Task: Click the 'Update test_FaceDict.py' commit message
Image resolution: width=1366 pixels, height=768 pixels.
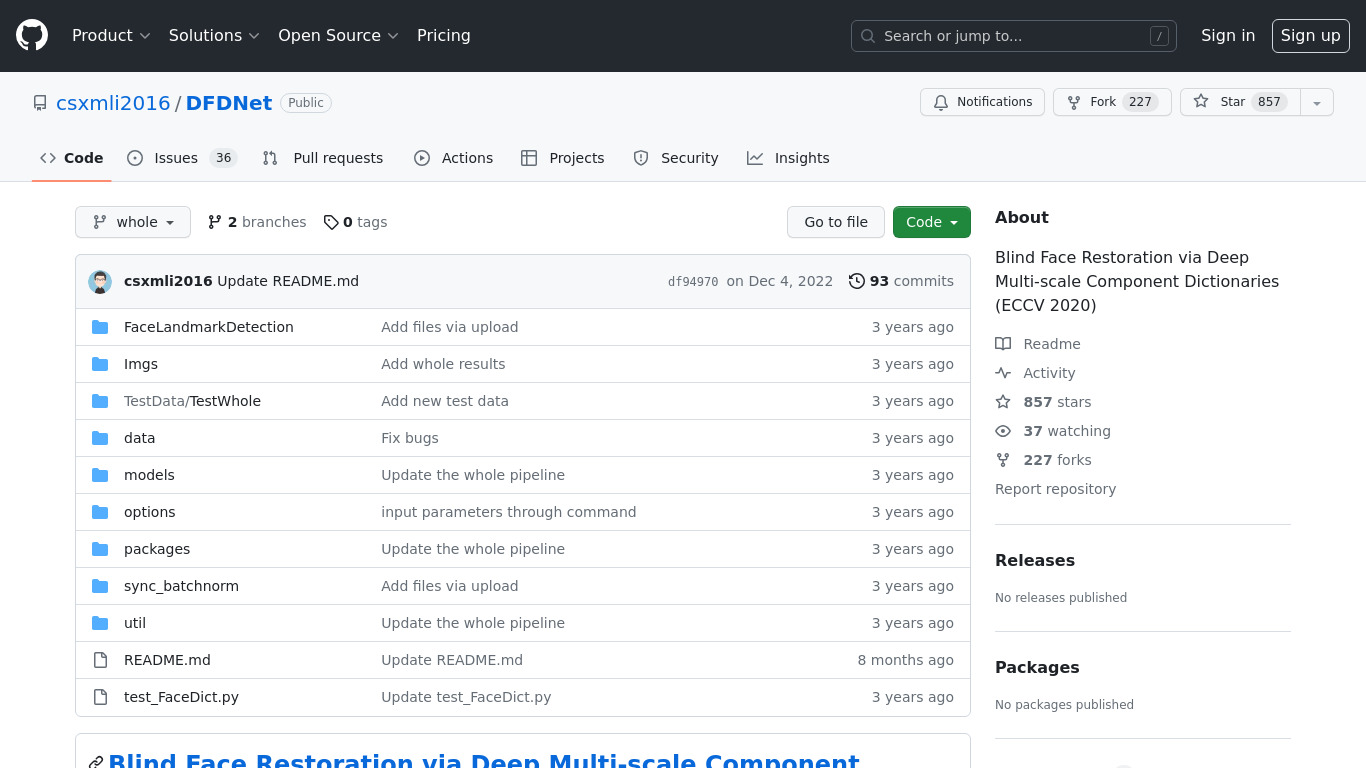Action: click(466, 697)
